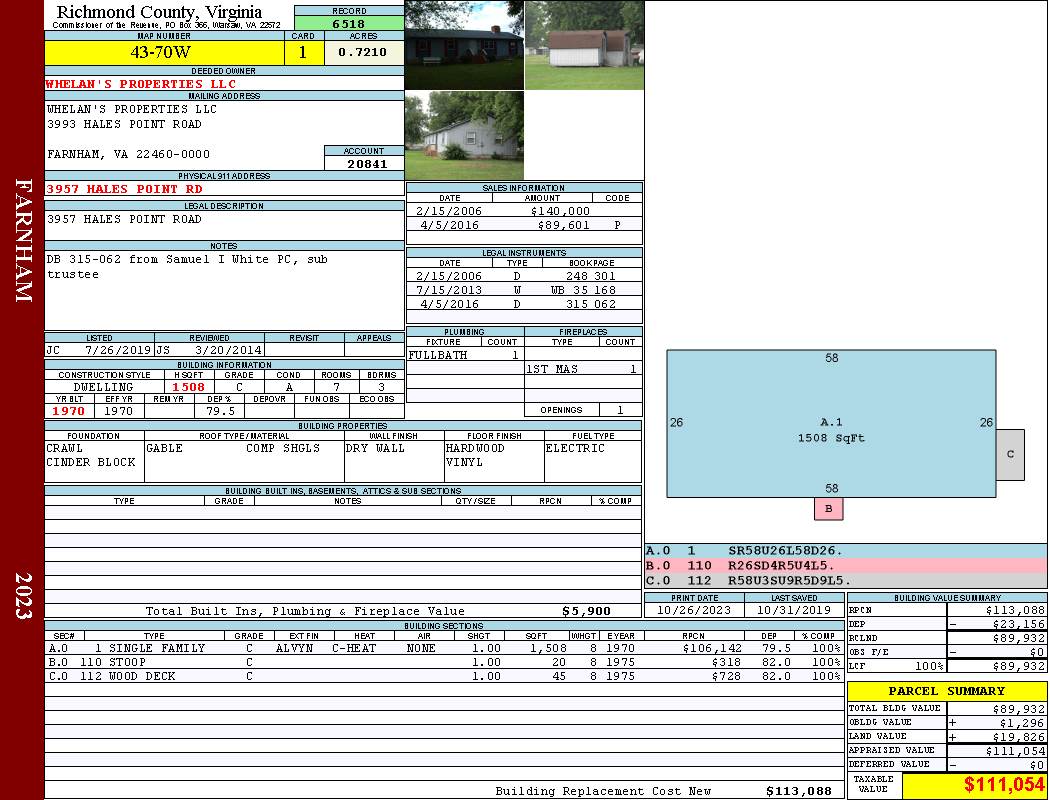
Task: Select the A.0 SINGLE FAMILY building section row
Action: coord(443,648)
